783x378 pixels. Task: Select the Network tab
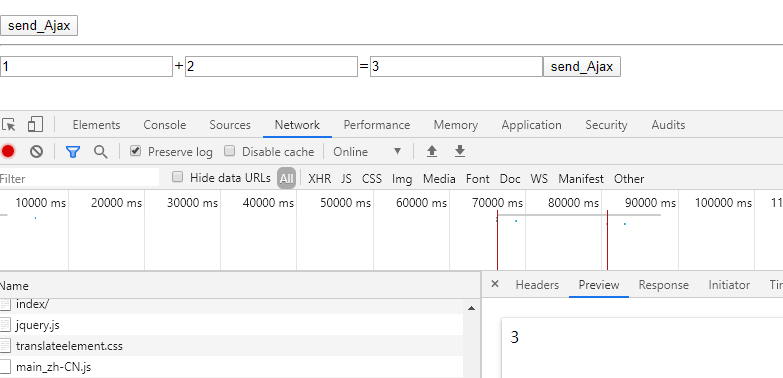[297, 125]
